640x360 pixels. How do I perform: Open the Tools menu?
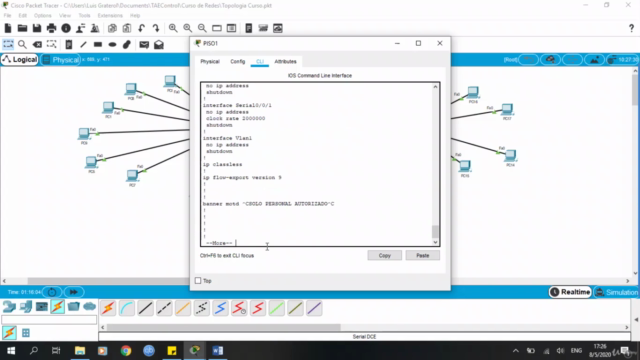[84, 16]
